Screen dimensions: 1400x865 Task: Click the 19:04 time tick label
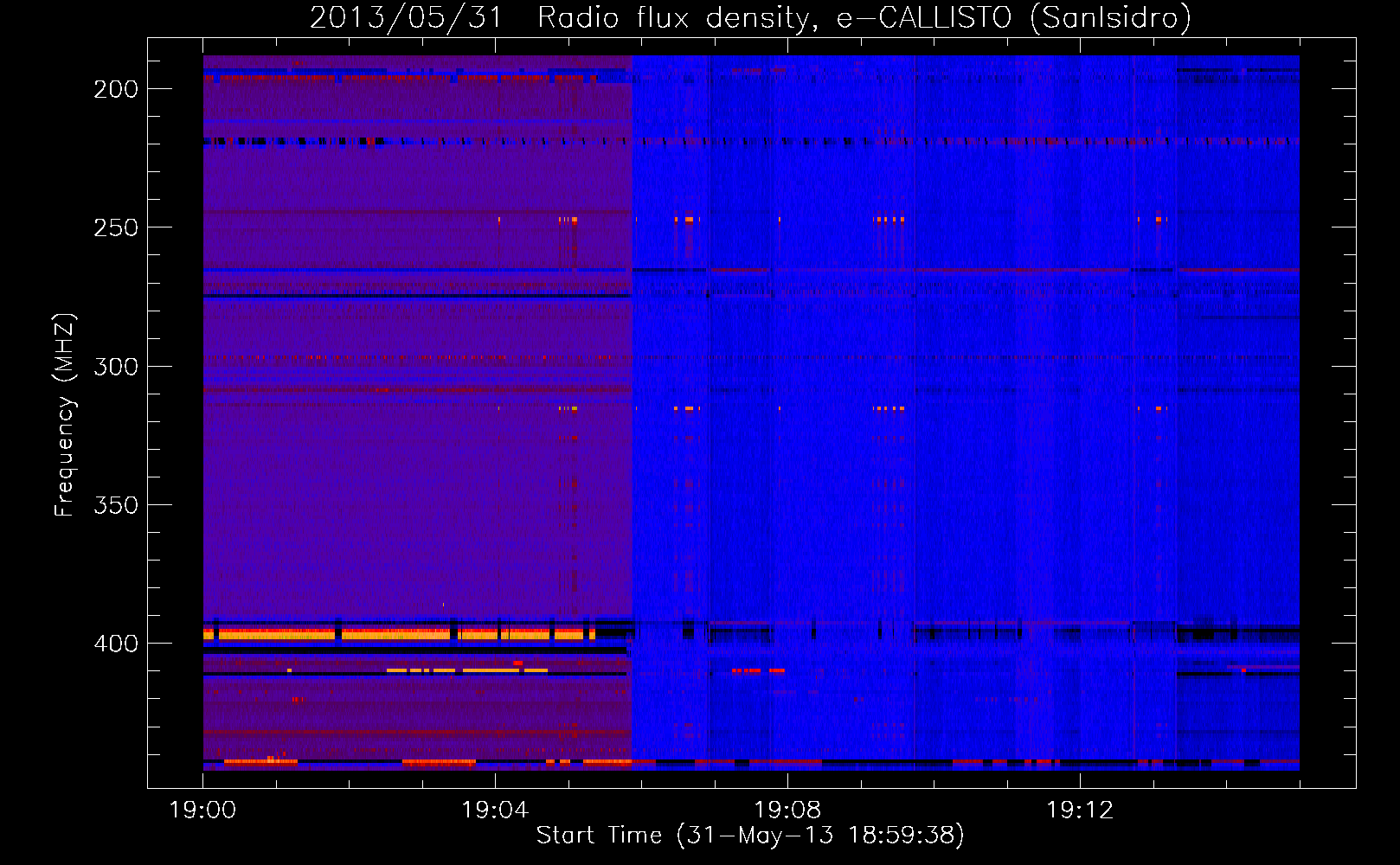[x=495, y=811]
